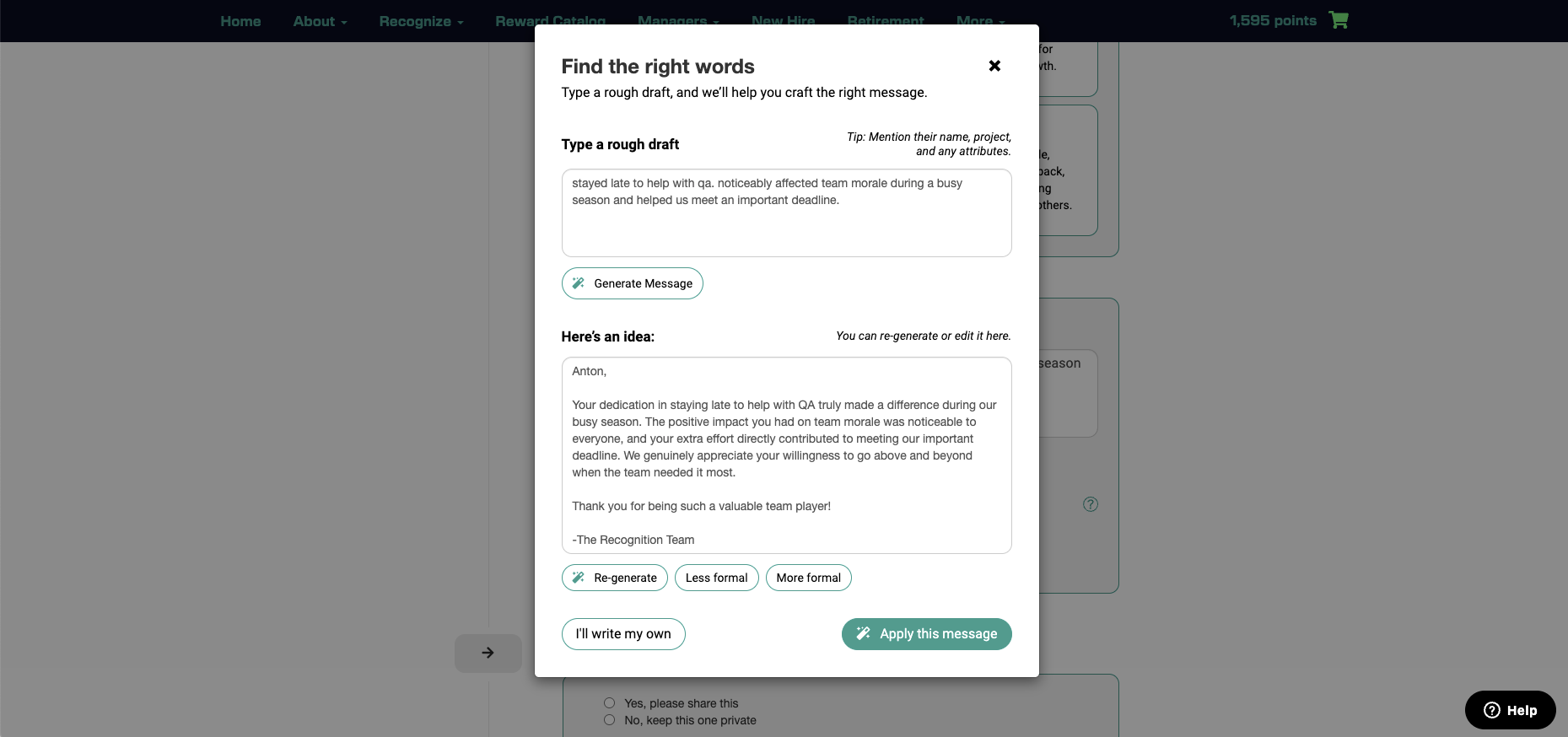Make the message More formal
The image size is (1568, 737).
[808, 578]
